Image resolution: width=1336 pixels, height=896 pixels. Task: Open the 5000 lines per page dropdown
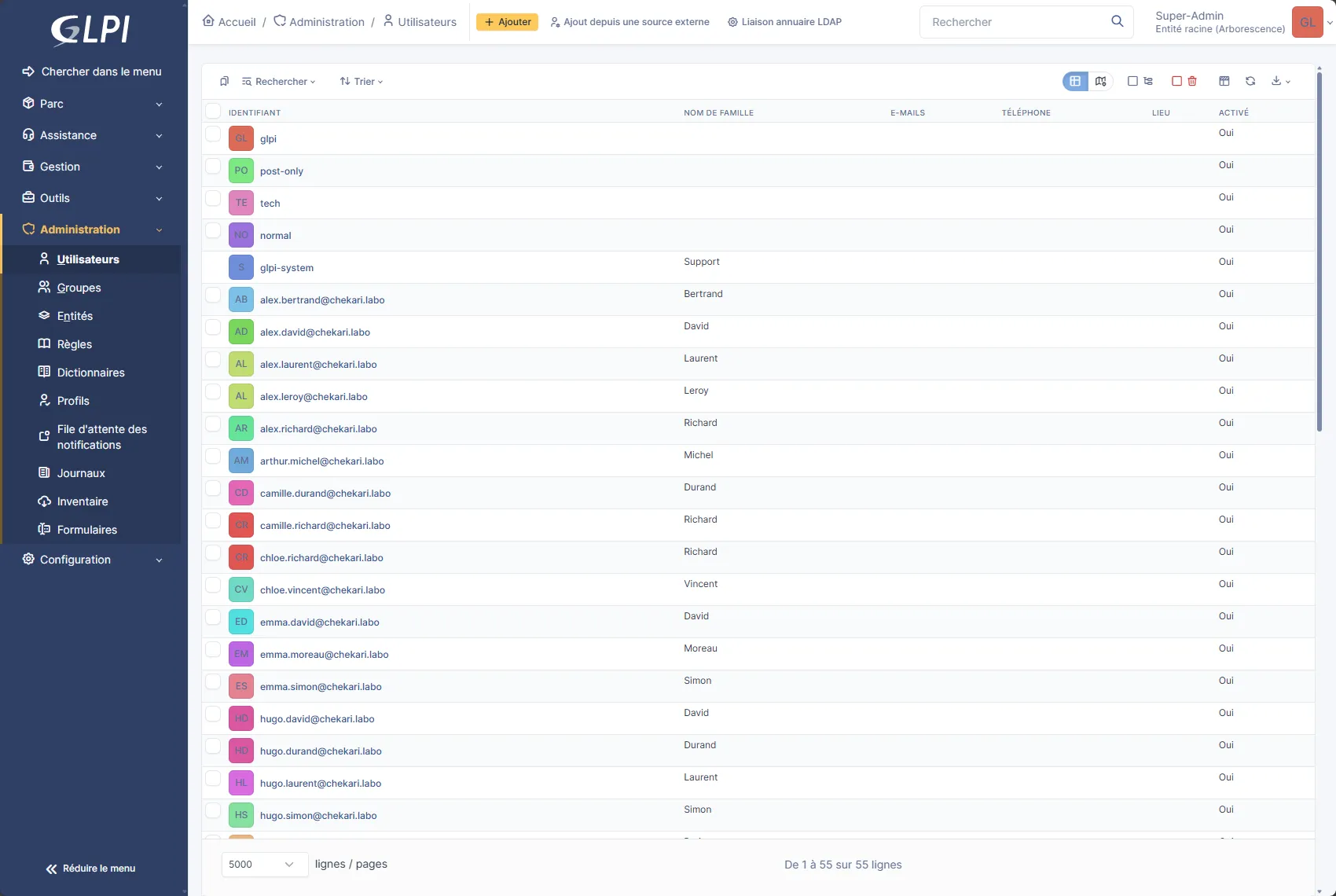(x=262, y=865)
